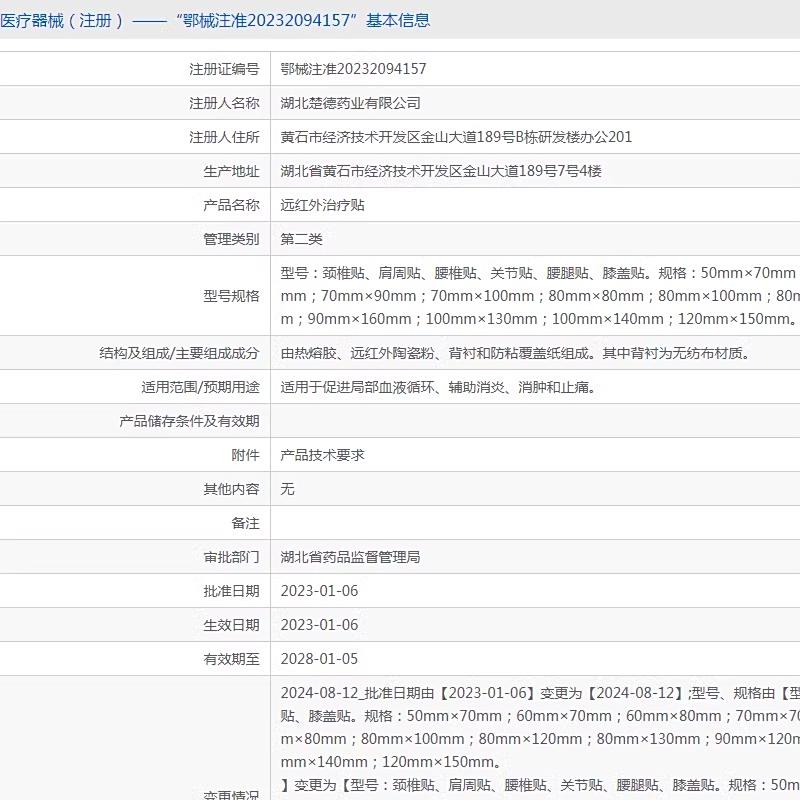Click the 产品名称 label
This screenshot has width=800, height=800.
click(x=231, y=205)
